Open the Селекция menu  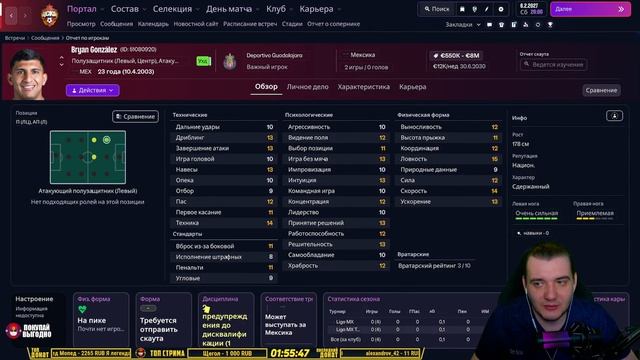coord(172,9)
